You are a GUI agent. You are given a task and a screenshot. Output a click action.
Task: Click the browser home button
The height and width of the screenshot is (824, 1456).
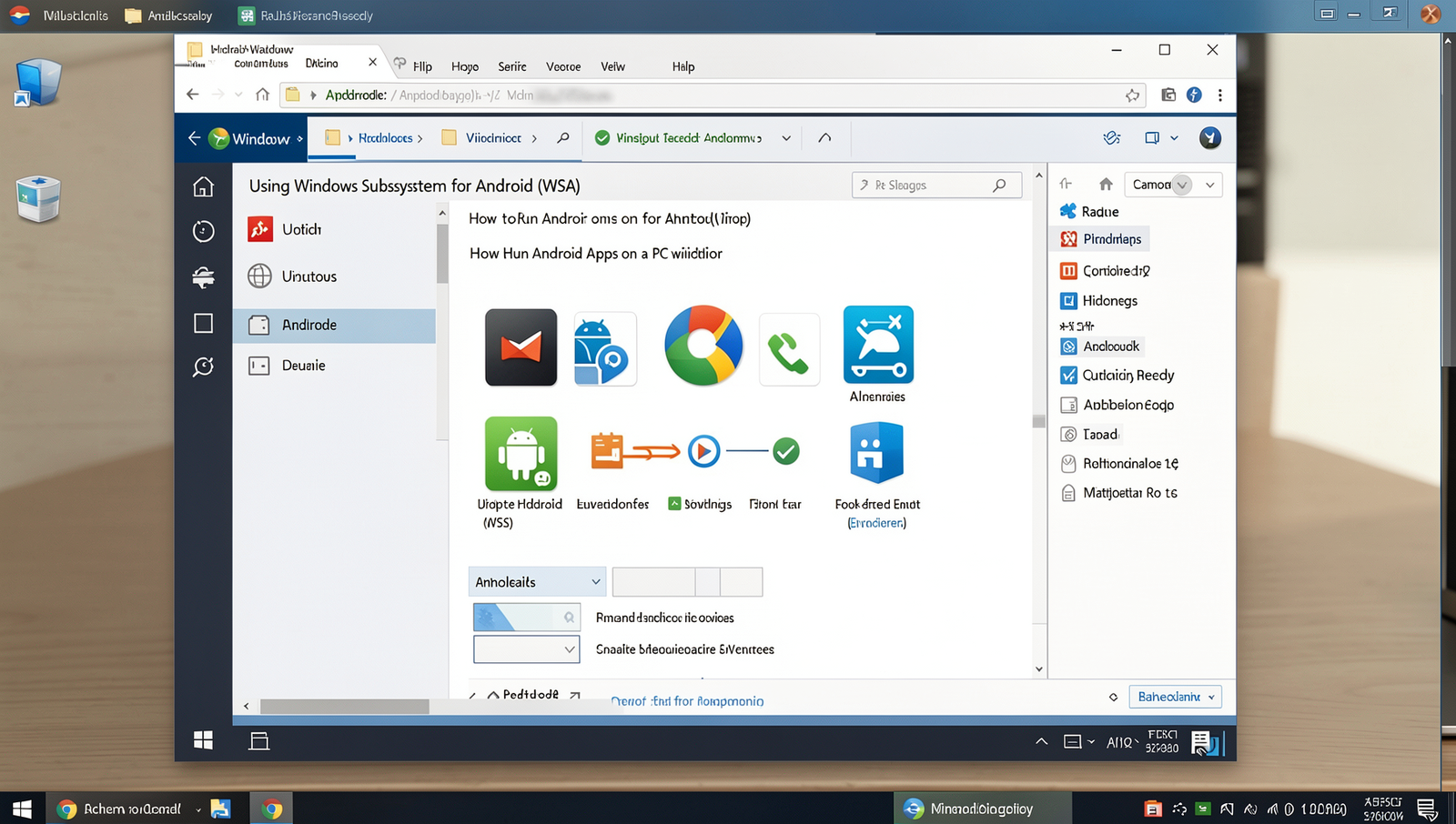click(262, 95)
